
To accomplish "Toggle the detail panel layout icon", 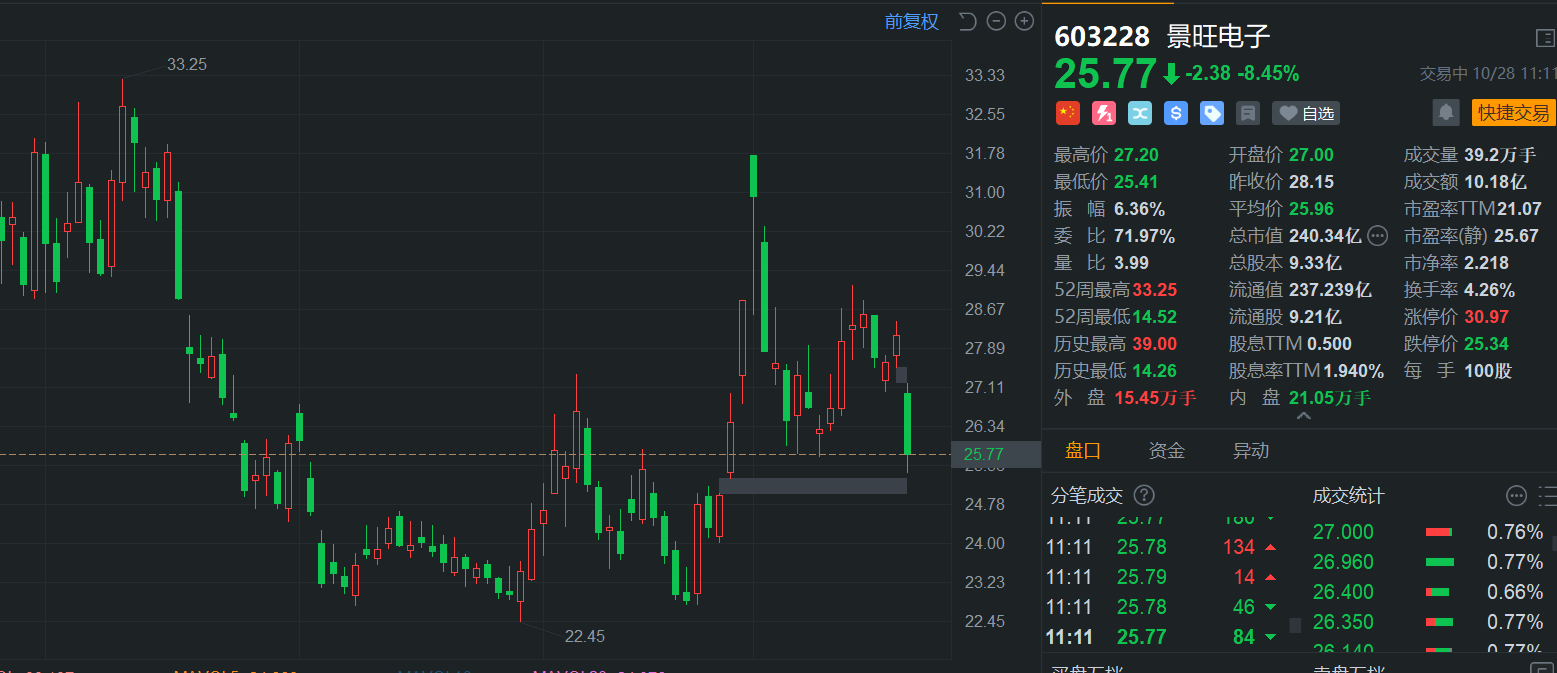I will tap(1545, 38).
